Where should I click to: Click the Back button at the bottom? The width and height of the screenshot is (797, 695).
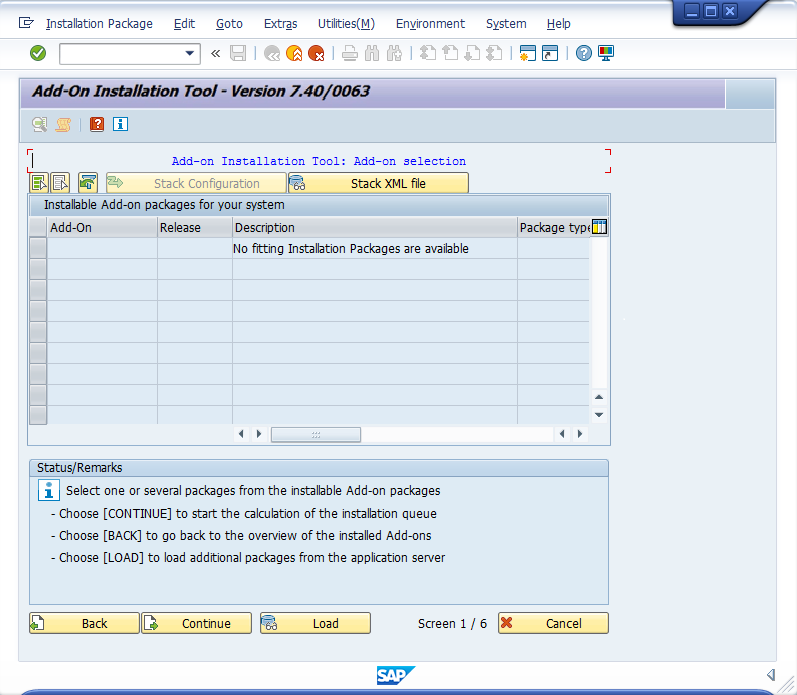coord(84,623)
